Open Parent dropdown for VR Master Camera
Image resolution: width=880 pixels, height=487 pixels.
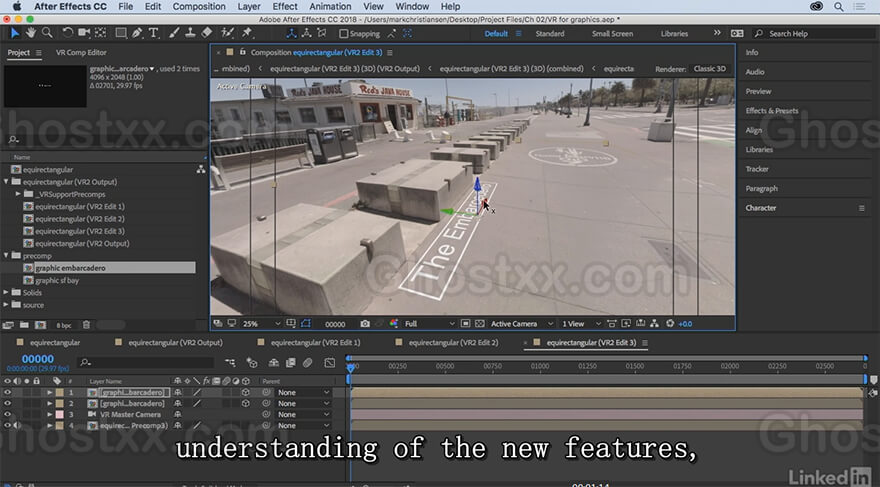point(303,414)
